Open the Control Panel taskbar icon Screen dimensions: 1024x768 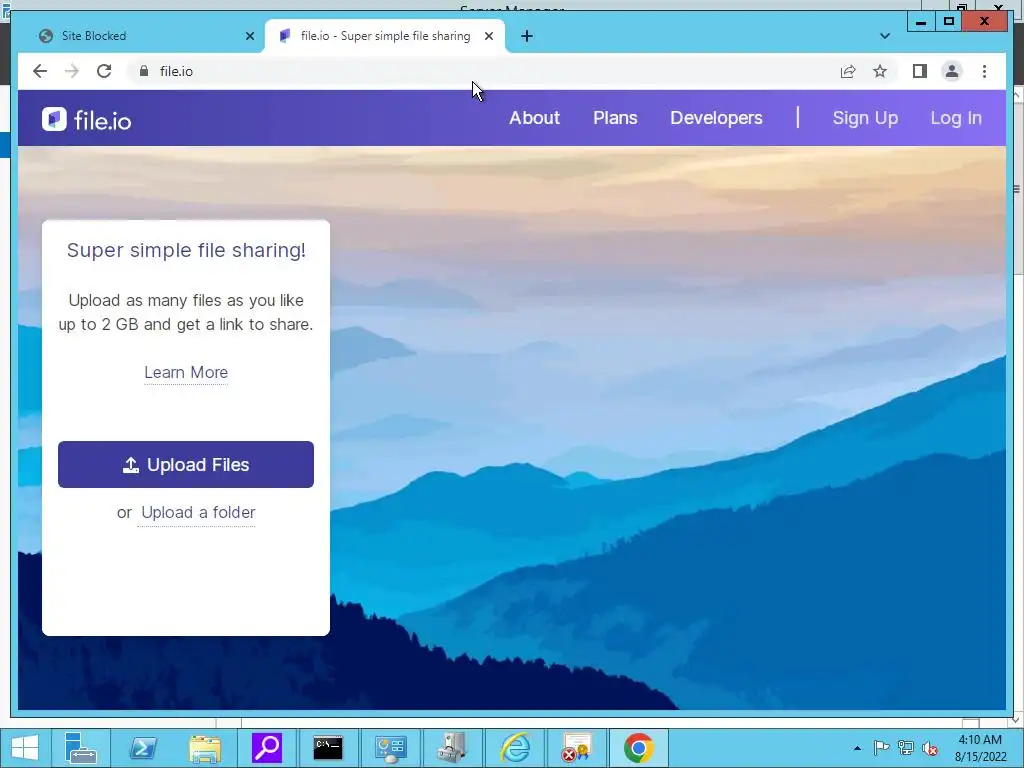(x=390, y=748)
